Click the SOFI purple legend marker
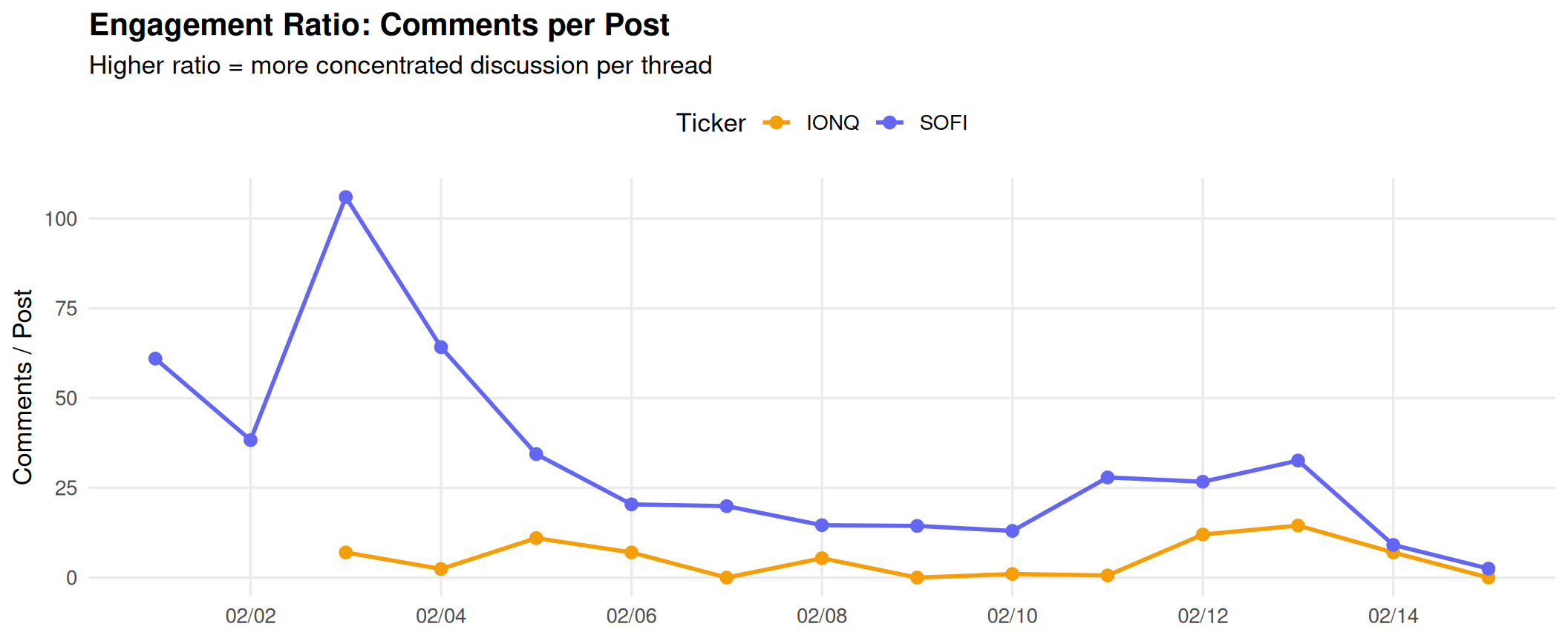Screen dimensions: 1568x641 click(x=889, y=123)
